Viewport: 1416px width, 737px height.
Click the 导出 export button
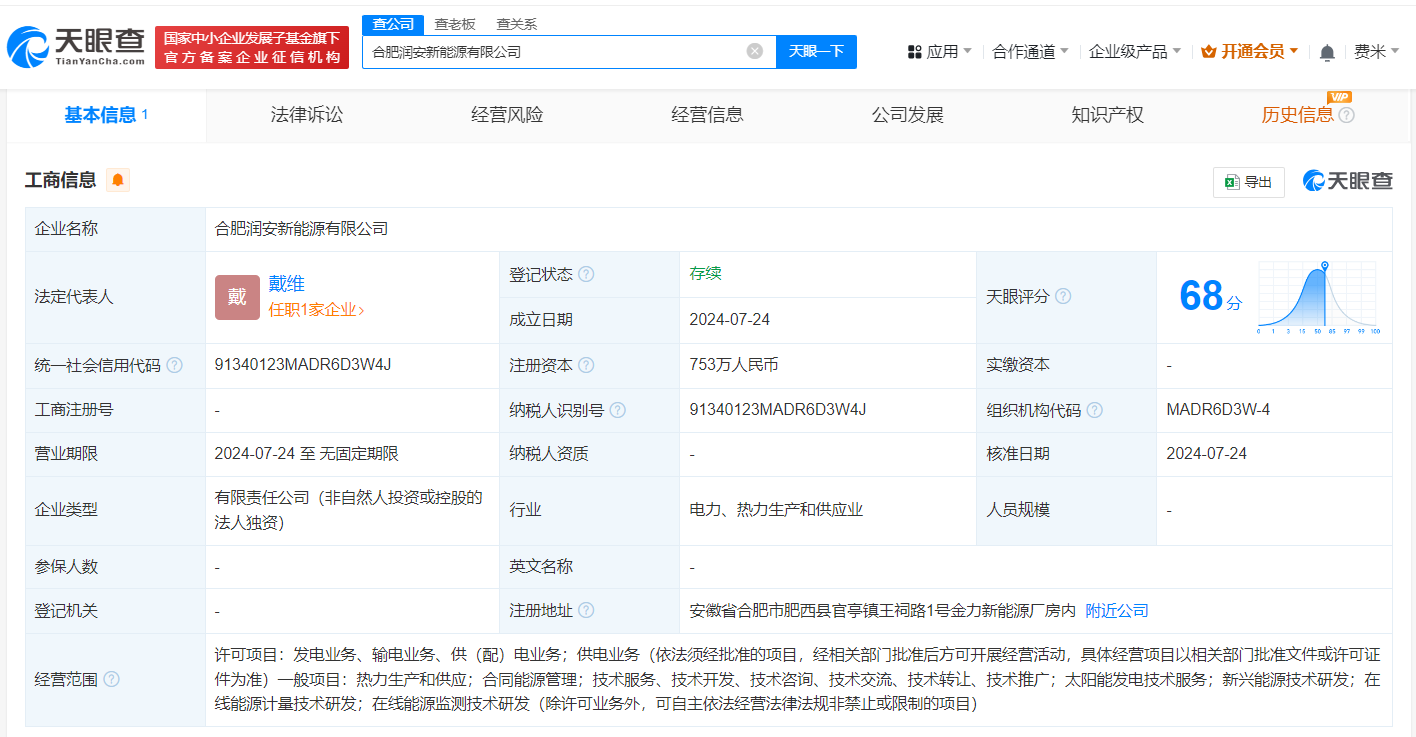click(x=1248, y=181)
